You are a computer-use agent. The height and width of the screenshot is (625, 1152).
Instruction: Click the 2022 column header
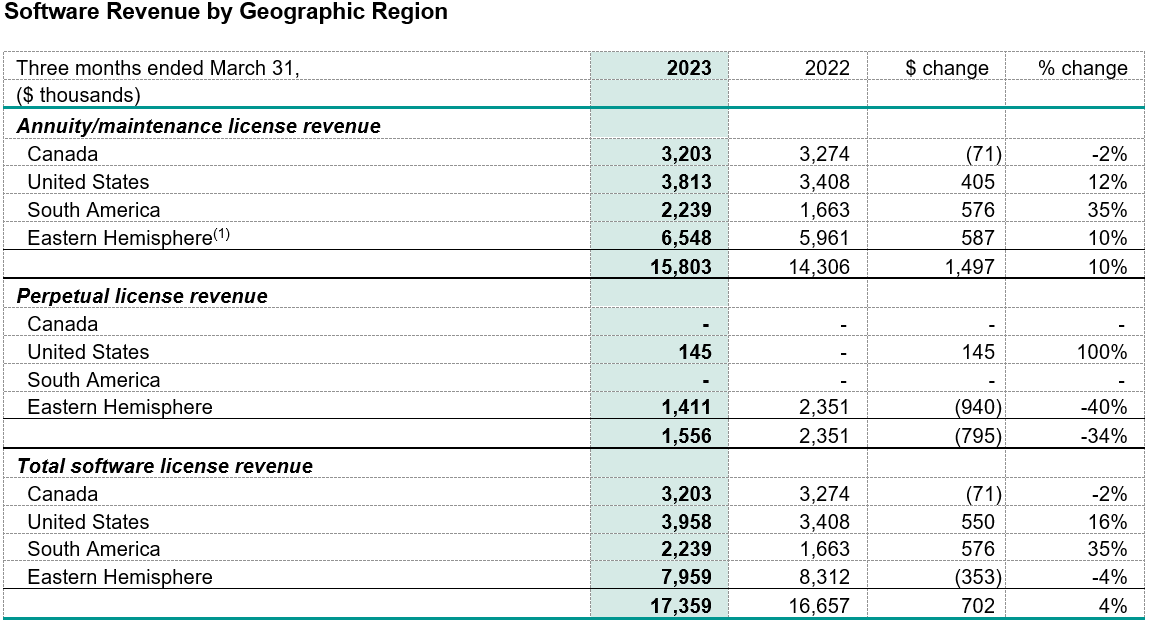tap(827, 68)
